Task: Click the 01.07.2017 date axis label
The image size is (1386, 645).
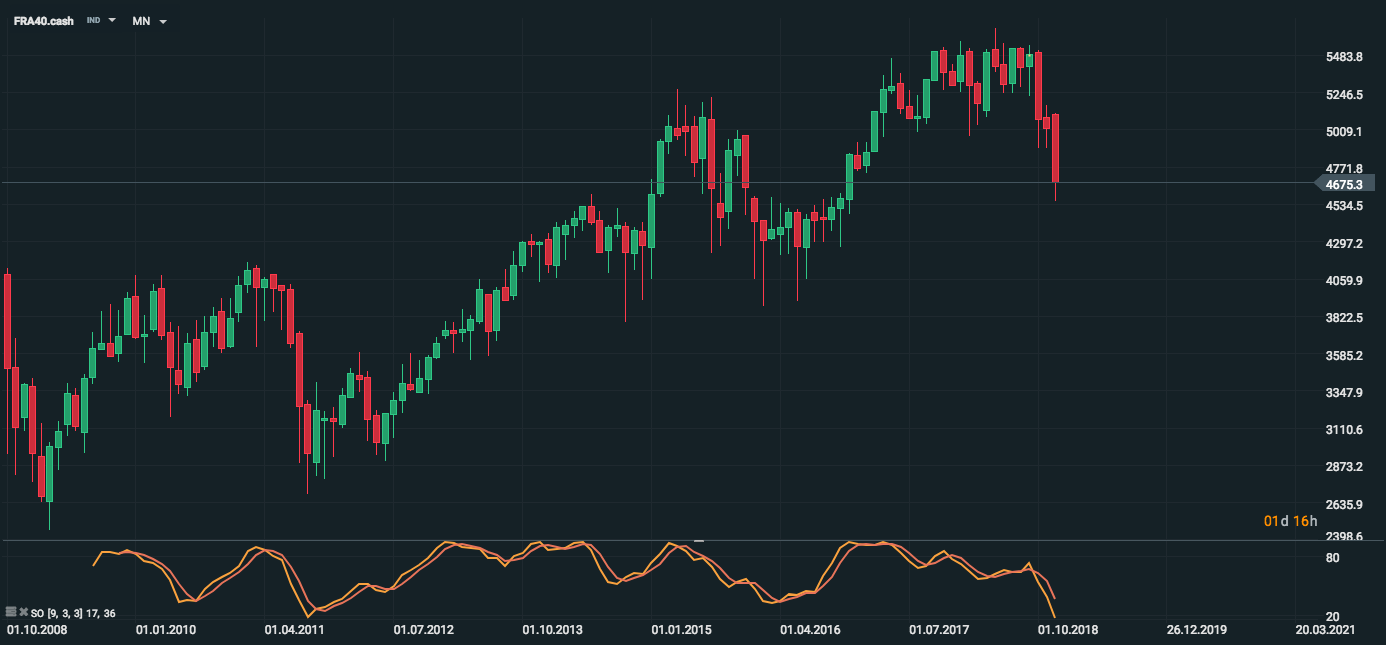Action: point(940,631)
